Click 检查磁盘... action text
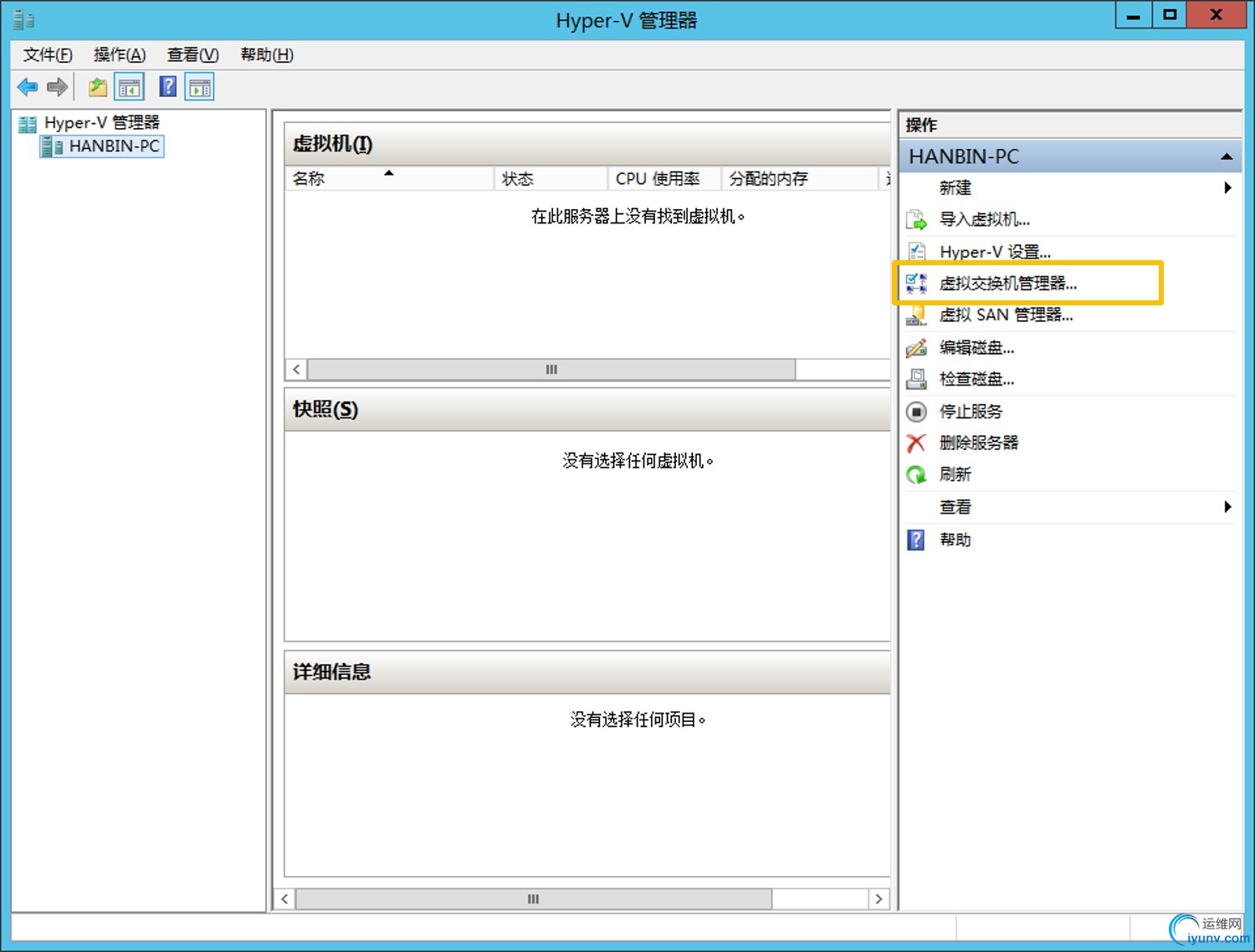 pyautogui.click(x=976, y=379)
